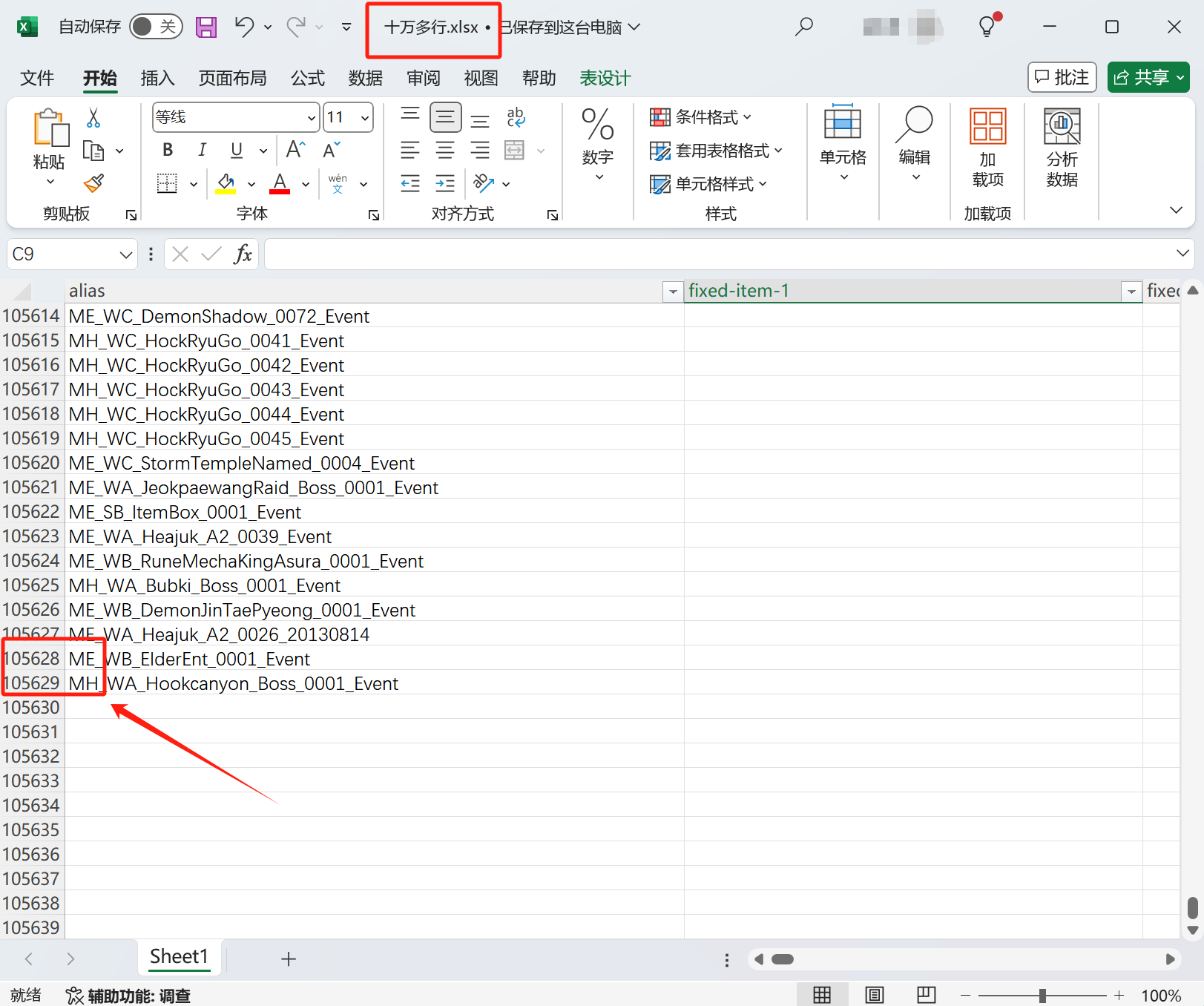Open the Insert ribbon tab
The image size is (1204, 1006).
(157, 78)
